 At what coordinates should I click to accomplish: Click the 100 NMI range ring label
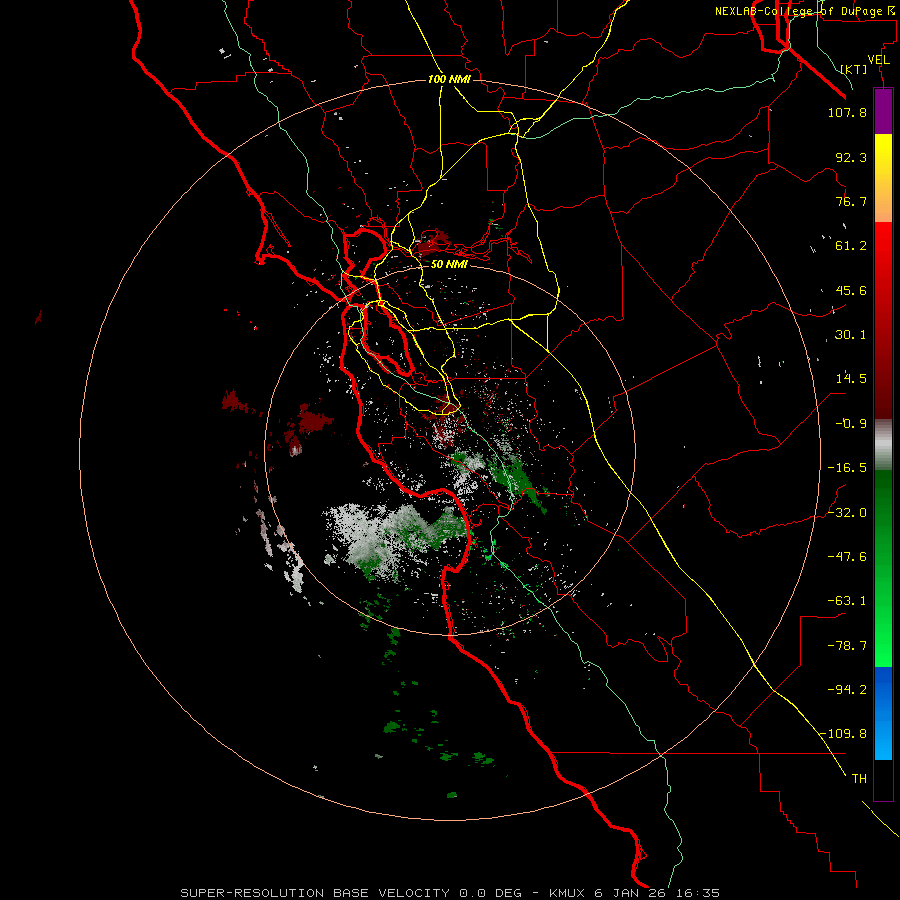pos(449,79)
